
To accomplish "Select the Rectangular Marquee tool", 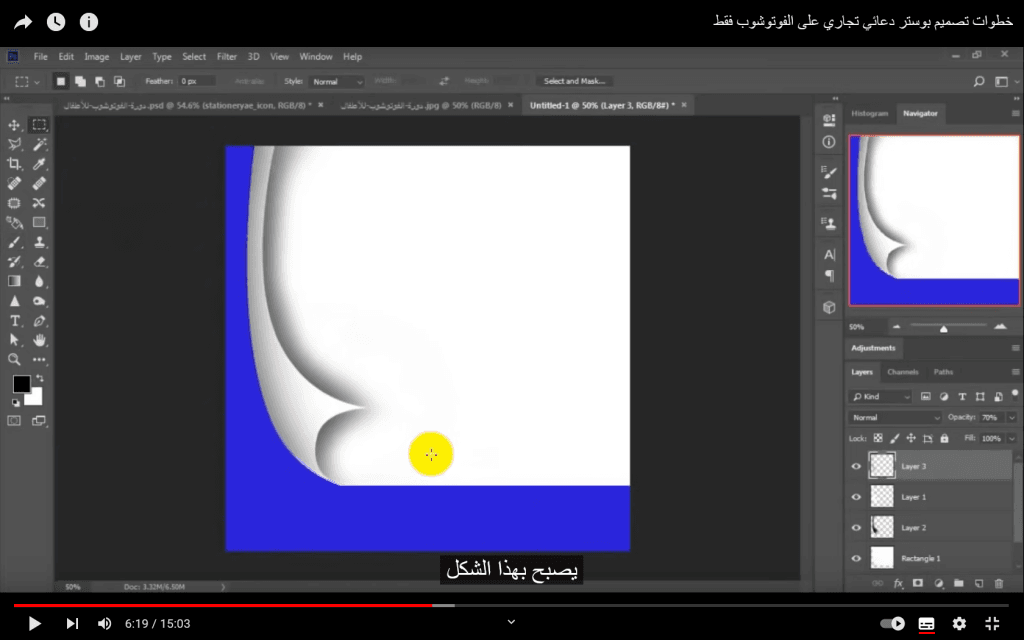I will (39, 125).
